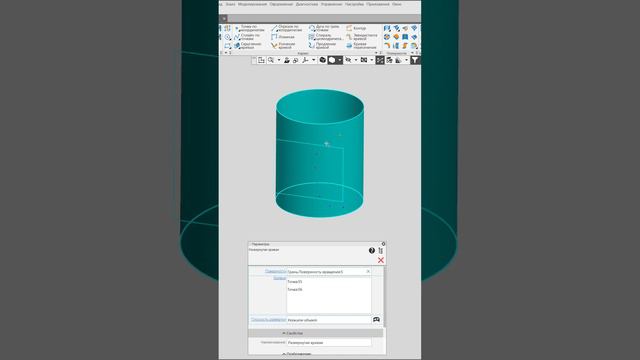Click the zoom magnifier on the view toolbar
The height and width of the screenshot is (360, 640).
[271, 60]
